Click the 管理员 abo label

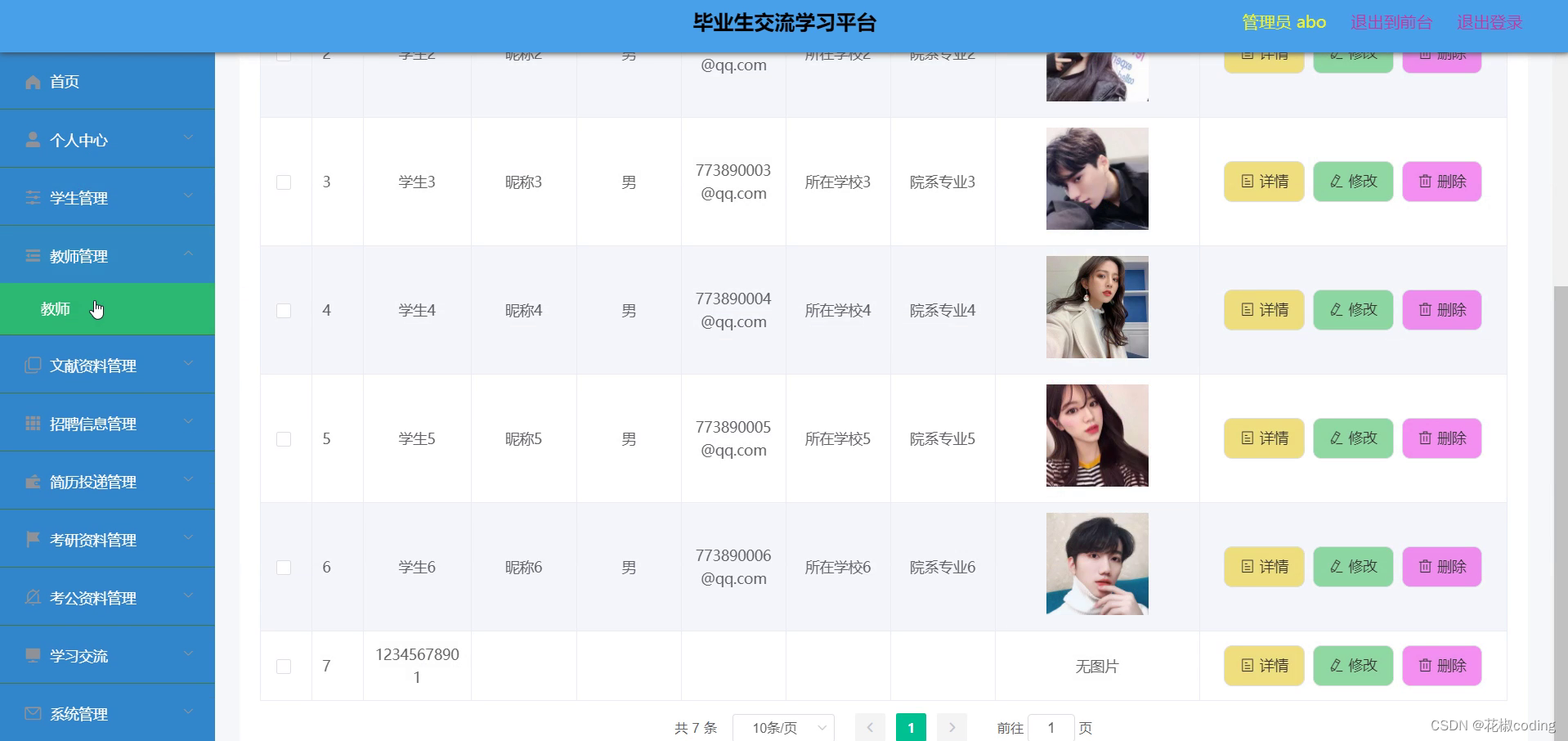click(x=1284, y=23)
